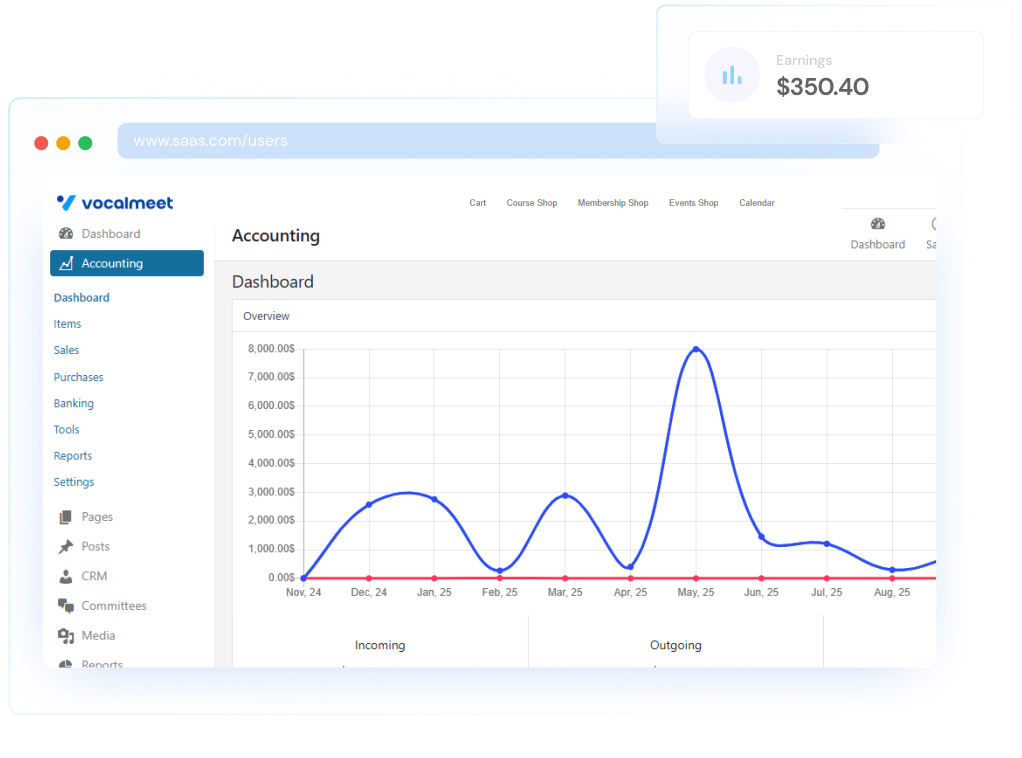Click the CRM person icon

click(66, 577)
